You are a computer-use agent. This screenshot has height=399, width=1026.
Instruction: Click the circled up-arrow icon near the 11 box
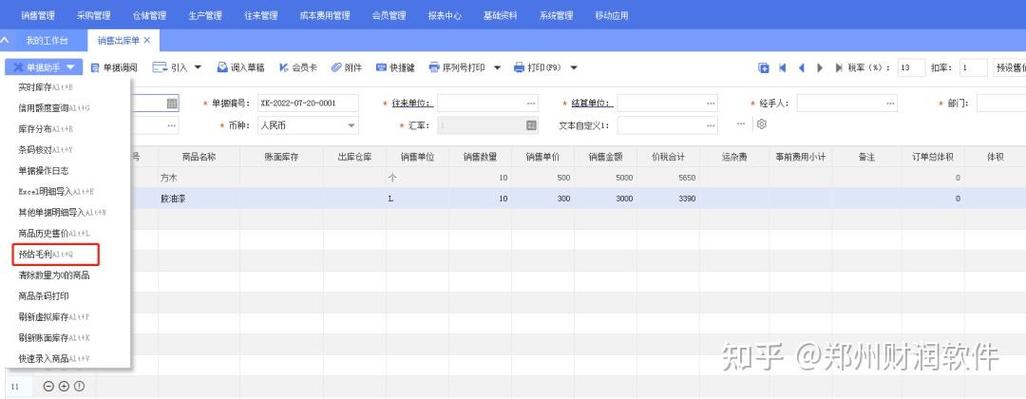(79, 386)
